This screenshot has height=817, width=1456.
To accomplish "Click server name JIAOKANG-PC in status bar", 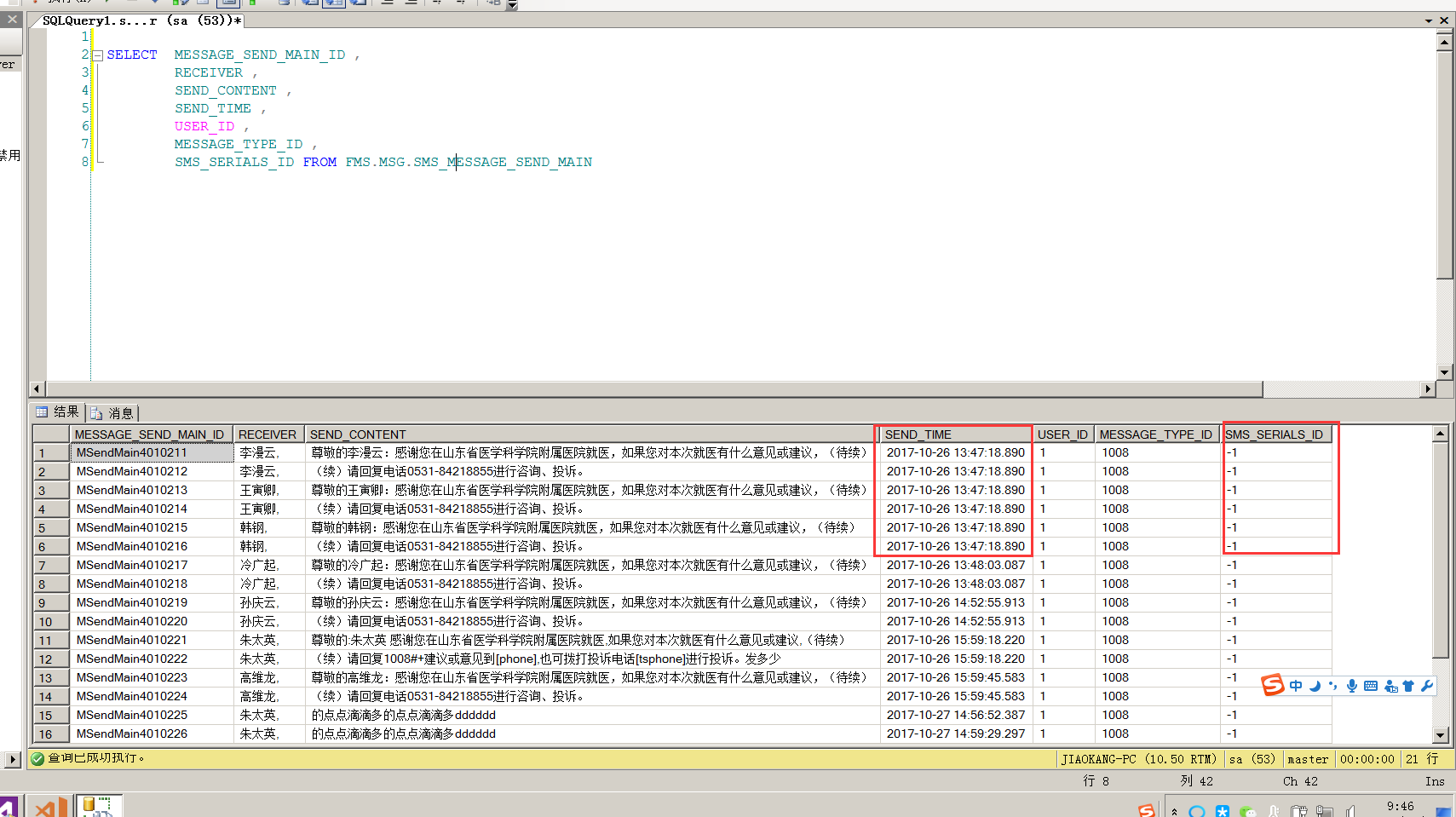I will point(1139,759).
